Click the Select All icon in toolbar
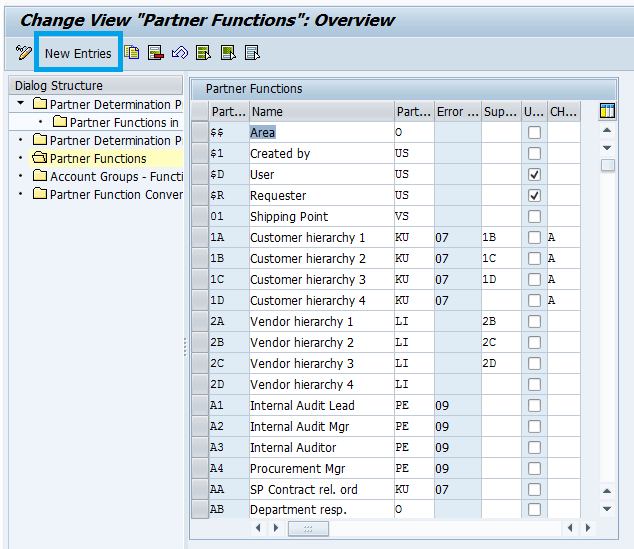 204,53
